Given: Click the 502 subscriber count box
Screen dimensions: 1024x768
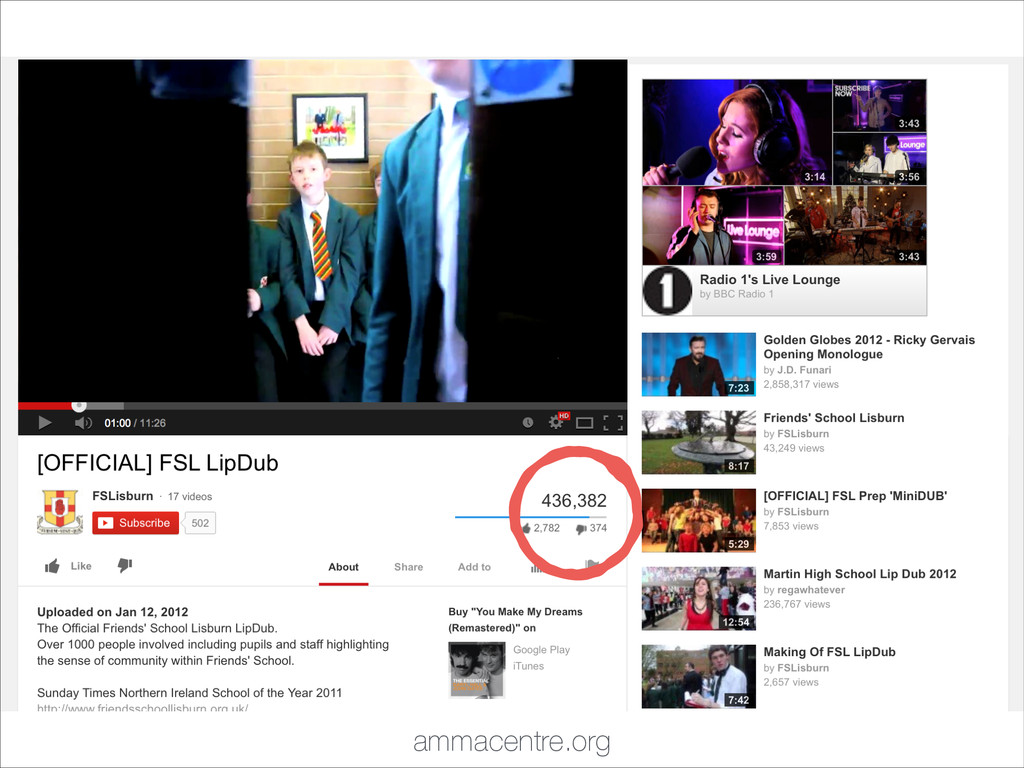Looking at the screenshot, I should (200, 523).
